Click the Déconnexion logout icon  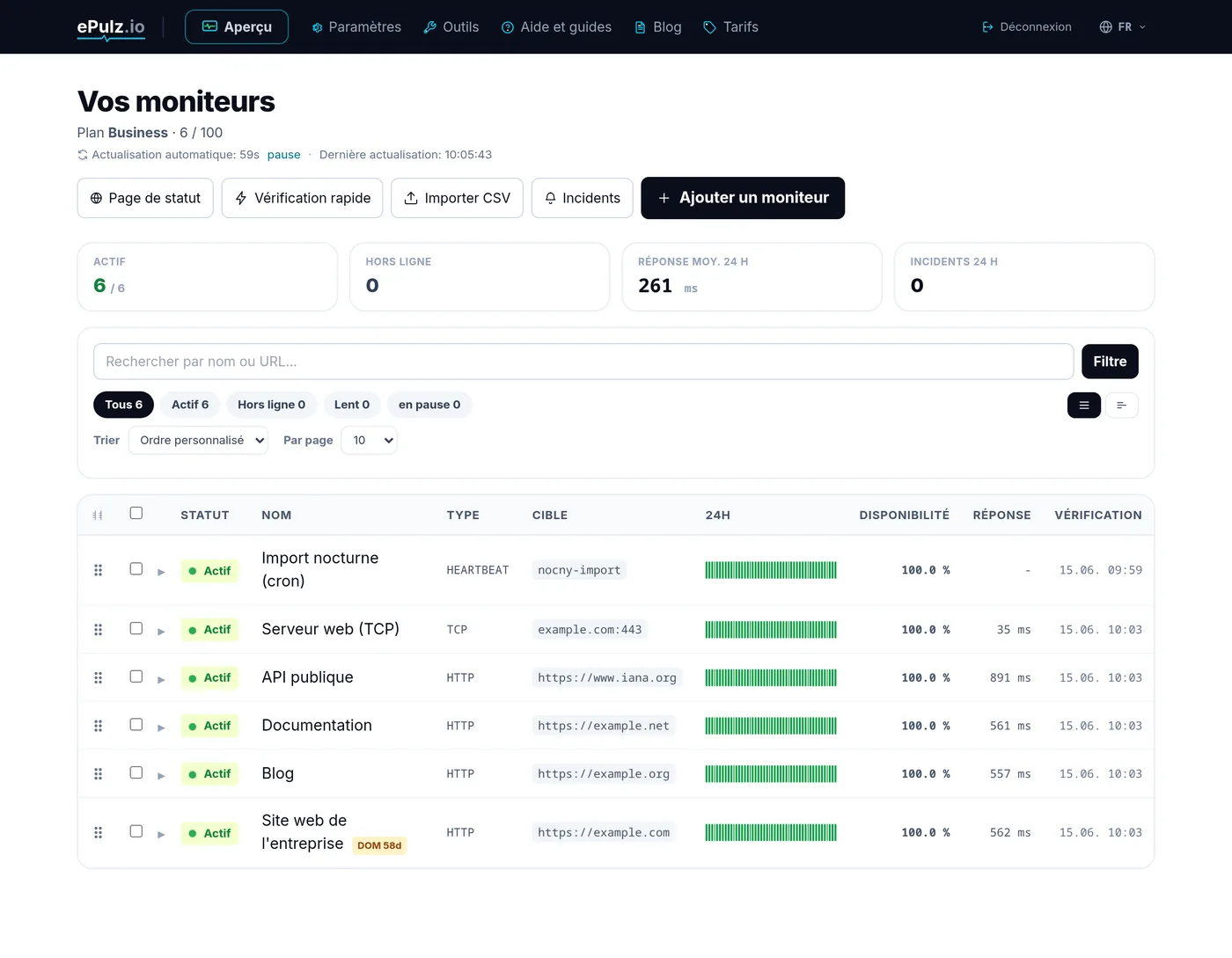[x=987, y=27]
